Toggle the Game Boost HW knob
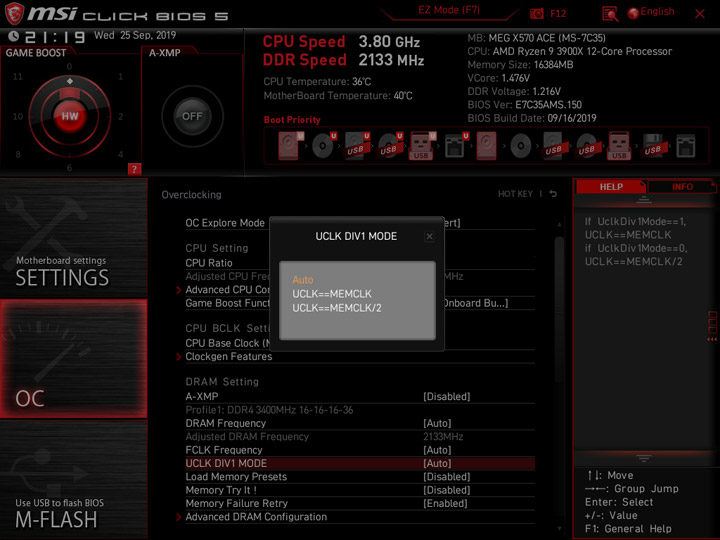Viewport: 720px width, 540px height. 70,116
